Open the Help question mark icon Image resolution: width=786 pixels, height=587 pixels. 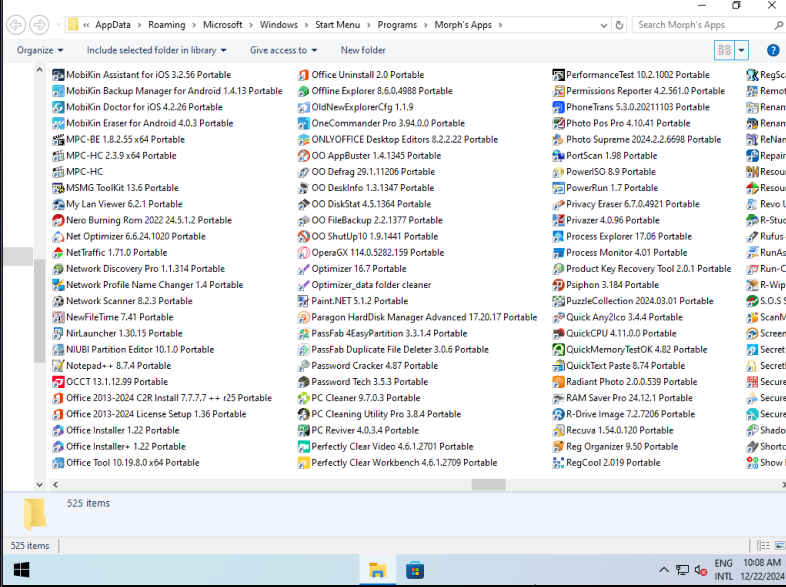[x=773, y=50]
